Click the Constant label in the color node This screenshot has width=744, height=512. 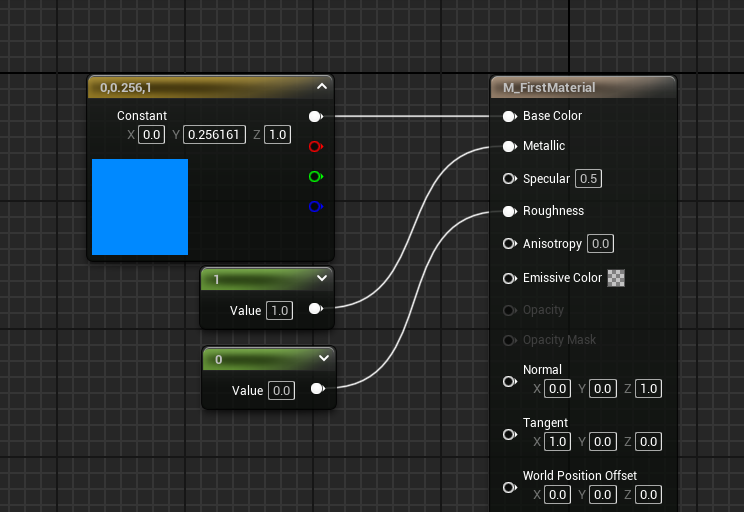click(142, 116)
